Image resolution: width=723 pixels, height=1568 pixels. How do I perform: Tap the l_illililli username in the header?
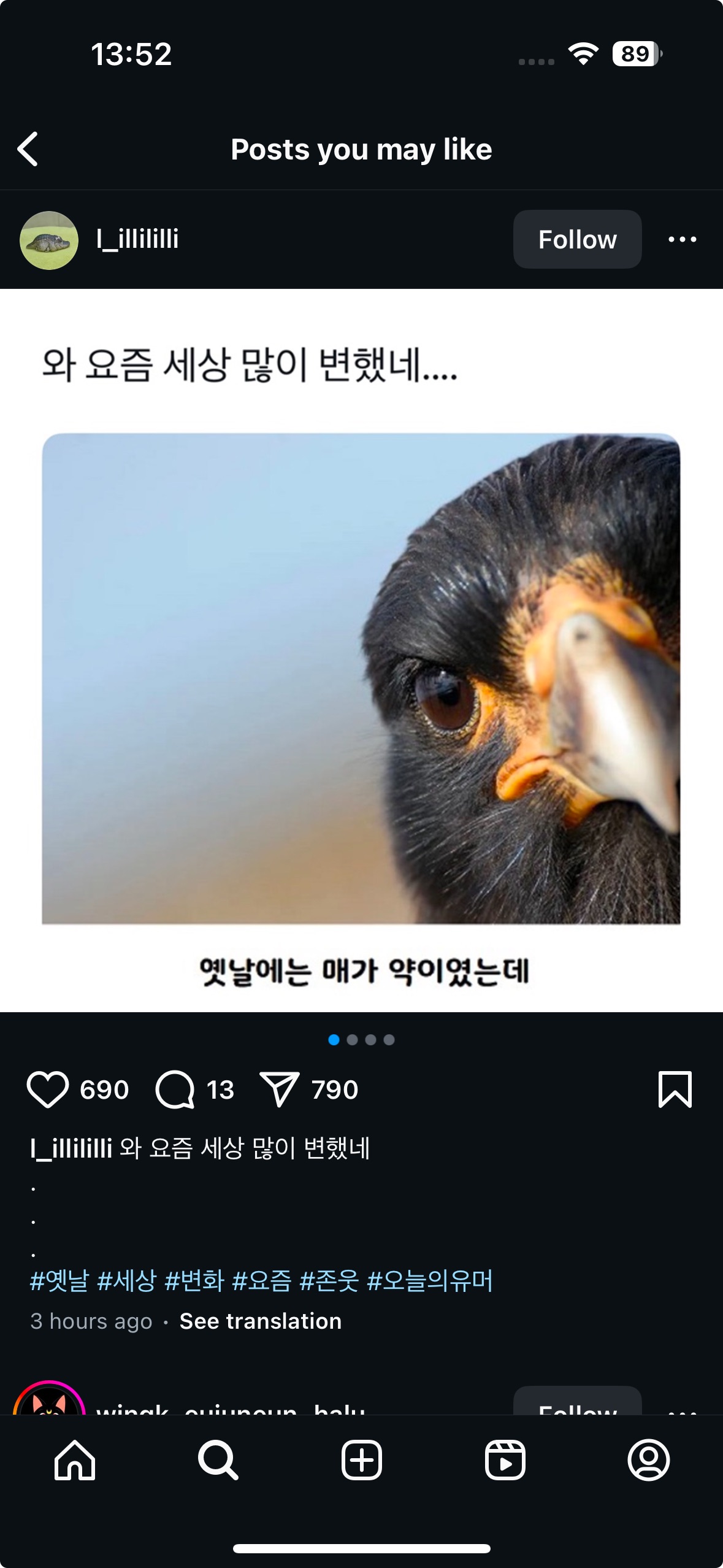(137, 239)
